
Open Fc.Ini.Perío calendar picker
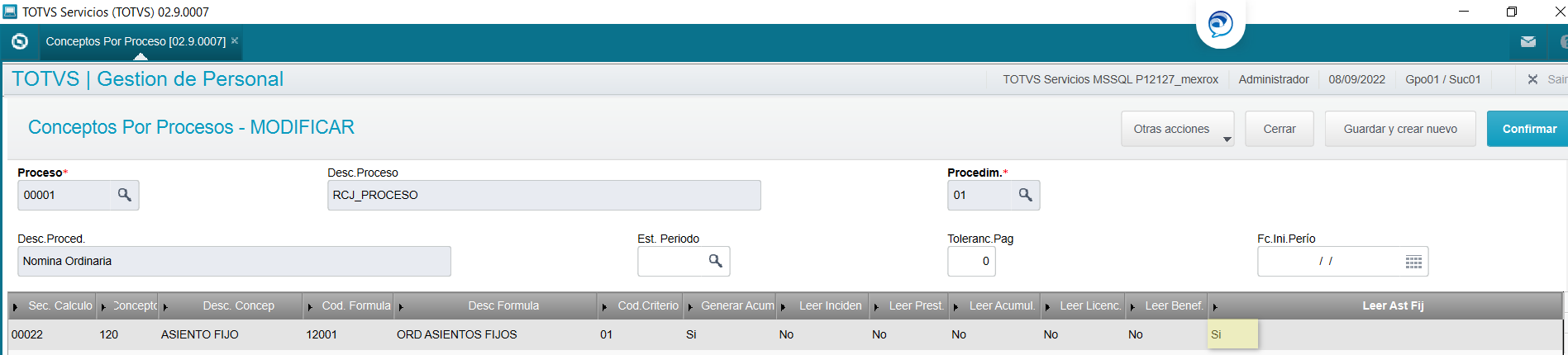pos(1413,262)
